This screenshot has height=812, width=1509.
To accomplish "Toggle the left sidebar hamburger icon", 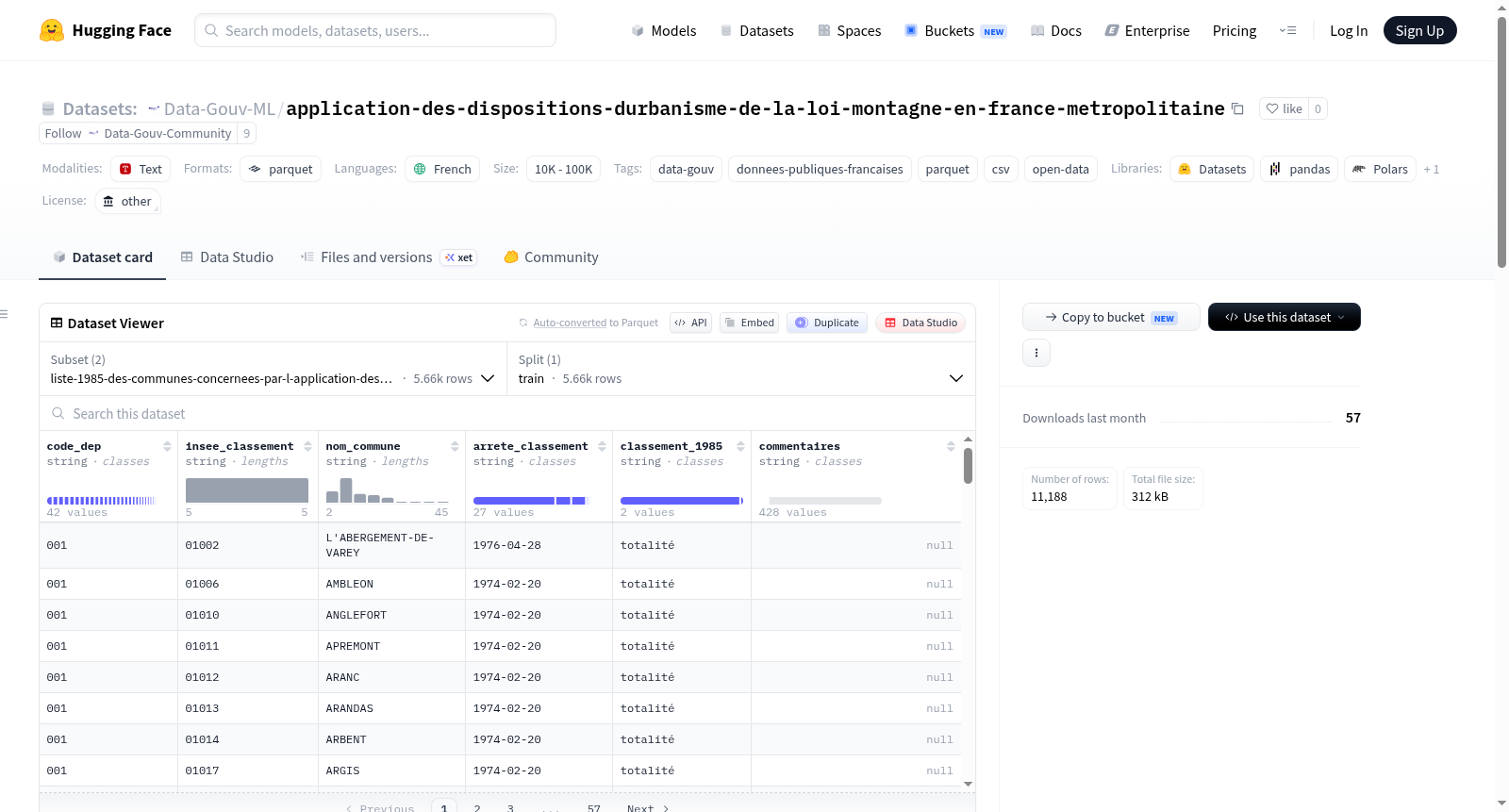I will click(4, 314).
